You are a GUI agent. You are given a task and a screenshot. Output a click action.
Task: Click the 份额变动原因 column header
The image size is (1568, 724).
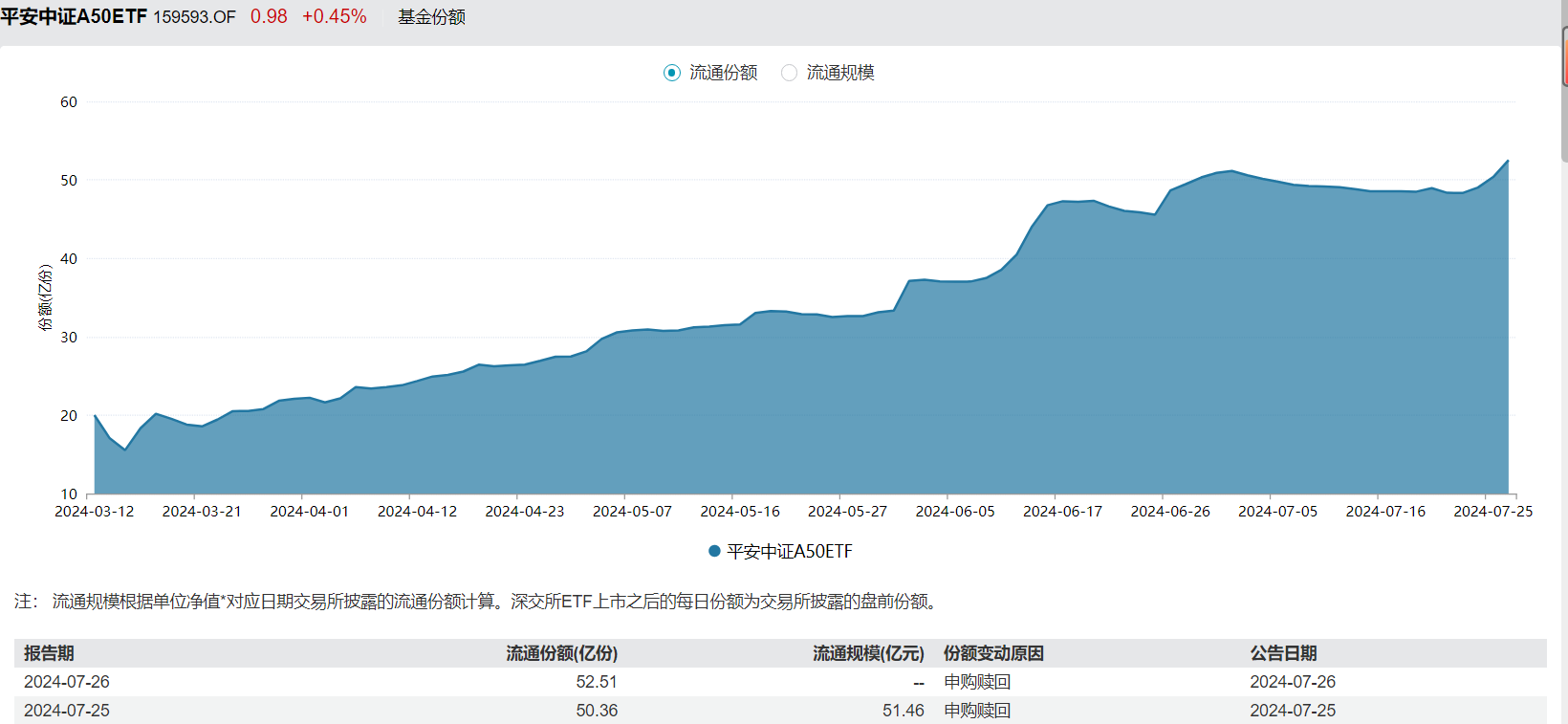point(993,653)
